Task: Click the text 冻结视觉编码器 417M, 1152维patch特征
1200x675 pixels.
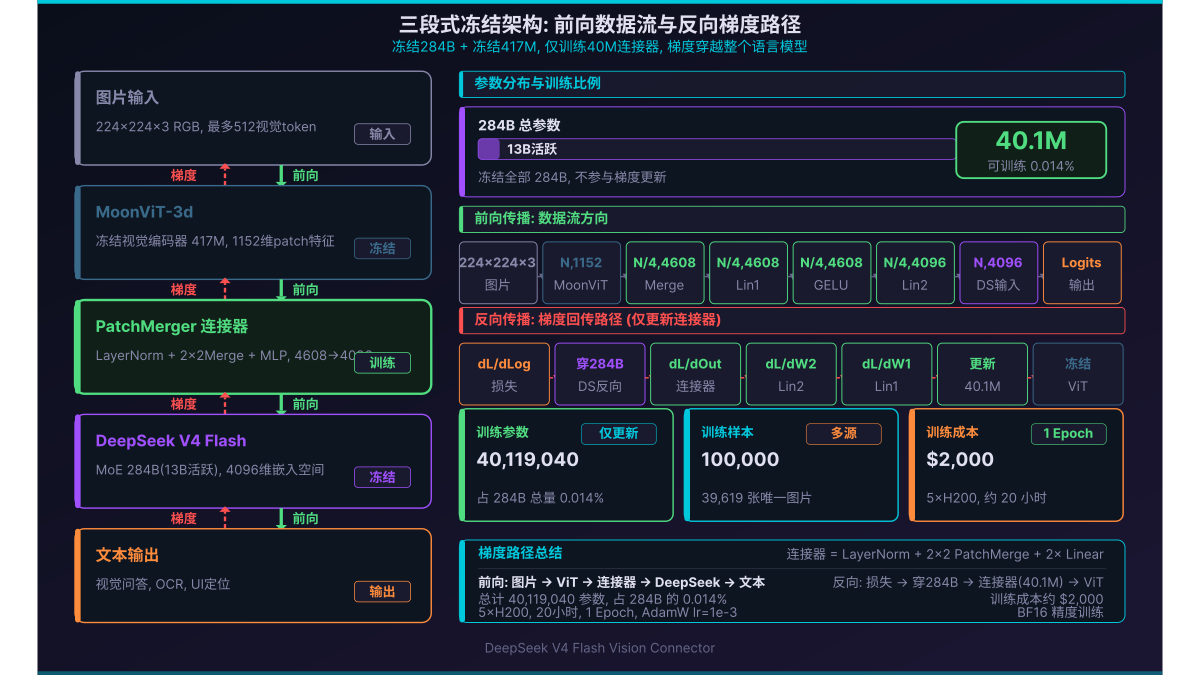Action: pyautogui.click(x=215, y=241)
